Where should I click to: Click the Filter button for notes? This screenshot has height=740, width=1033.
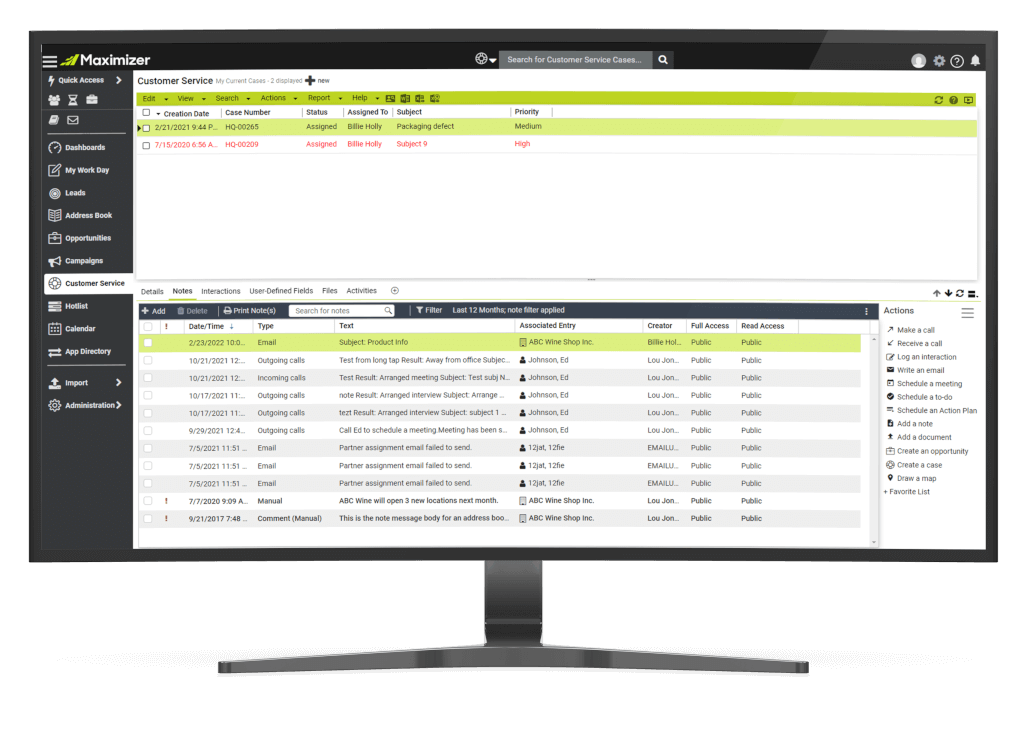(x=429, y=310)
